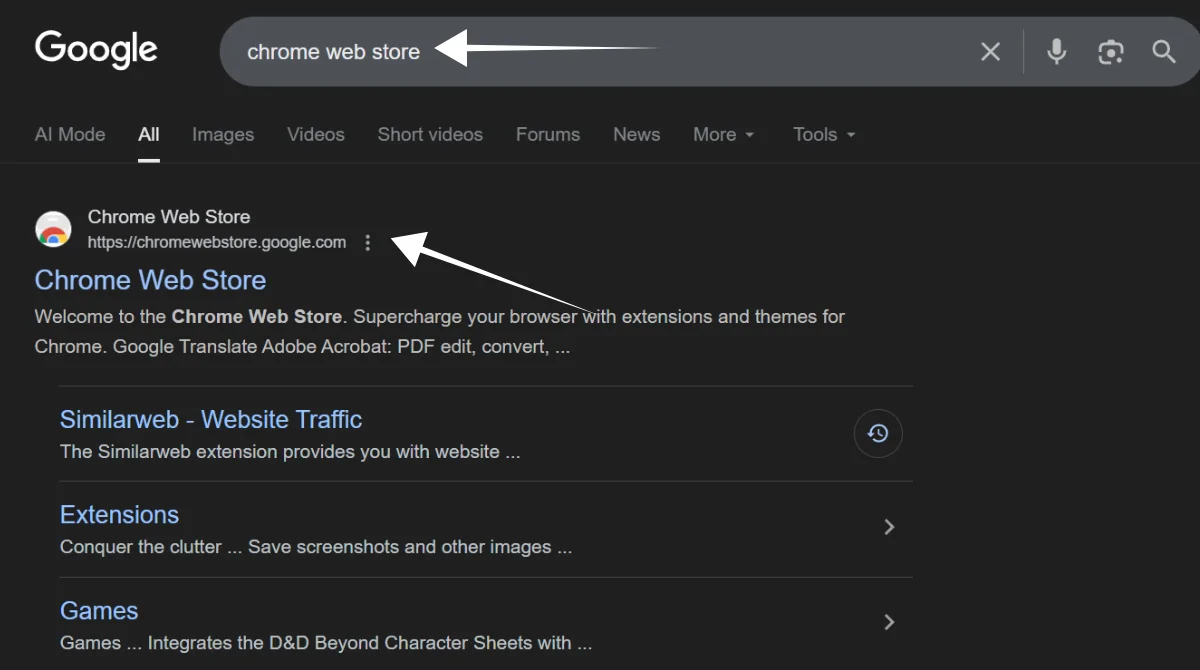This screenshot has height=670, width=1200.
Task: Click the chromewebstore.google.com URL
Action: 217,242
